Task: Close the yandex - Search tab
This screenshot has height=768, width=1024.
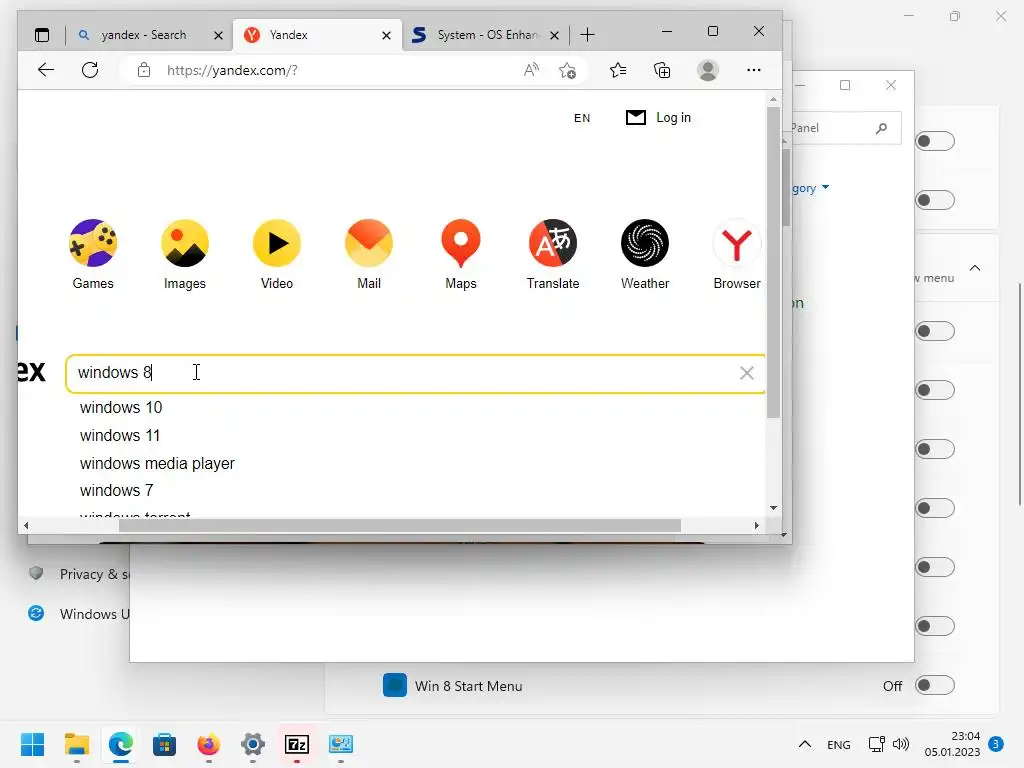Action: pos(218,35)
